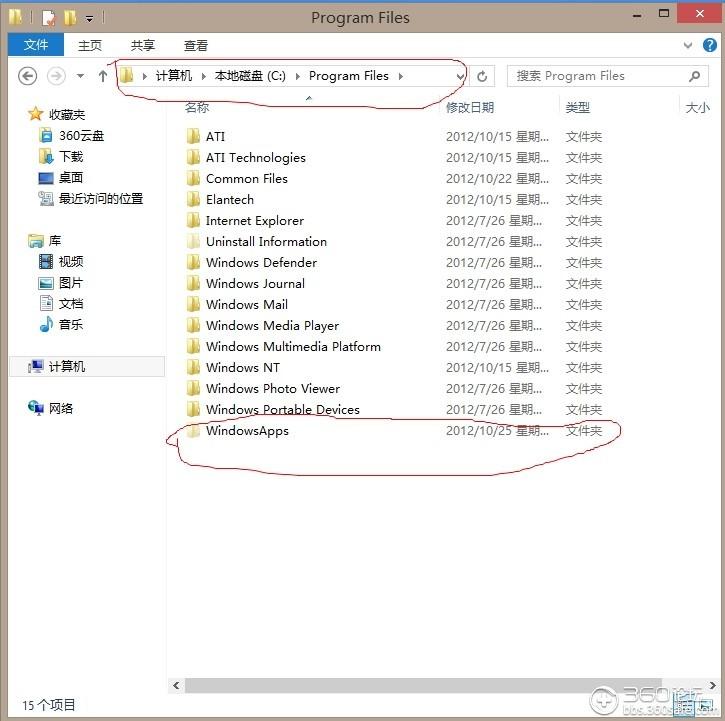The width and height of the screenshot is (725, 721).
Task: Click 计算机 in the address bar breadcrumb
Action: 173,76
